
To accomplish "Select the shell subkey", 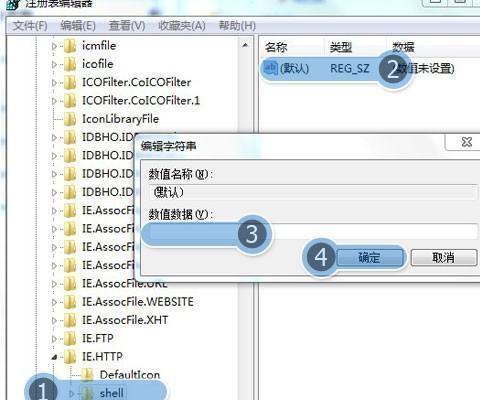I will click(112, 393).
